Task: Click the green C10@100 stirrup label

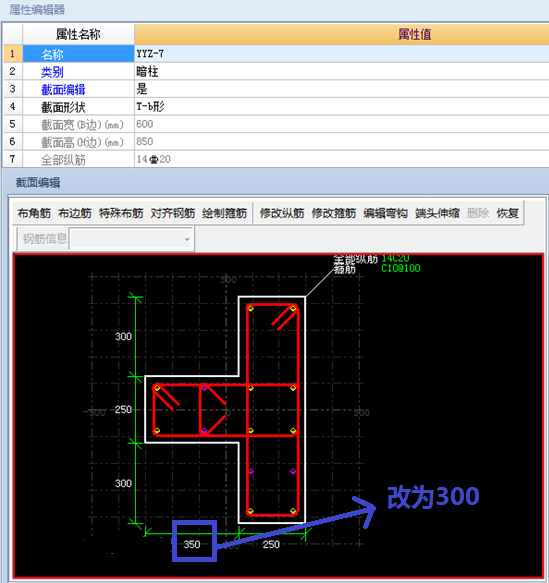Action: (401, 268)
